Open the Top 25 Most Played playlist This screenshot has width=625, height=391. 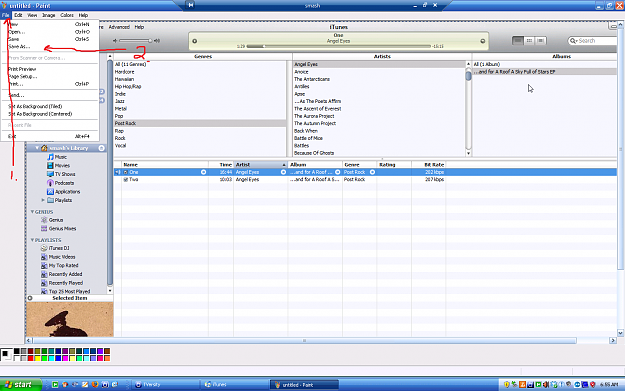coord(66,291)
